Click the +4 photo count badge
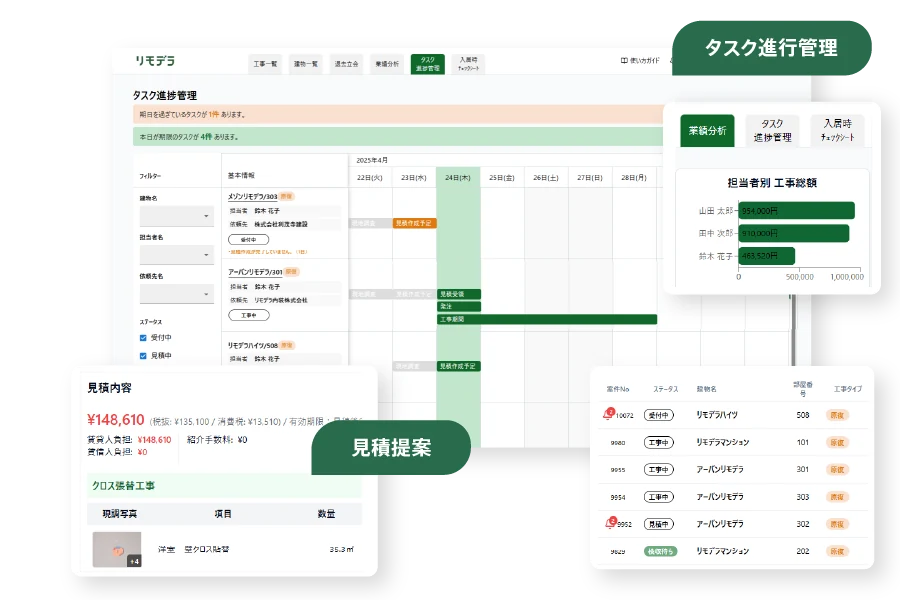Screen dimensions: 900x600 pos(134,561)
